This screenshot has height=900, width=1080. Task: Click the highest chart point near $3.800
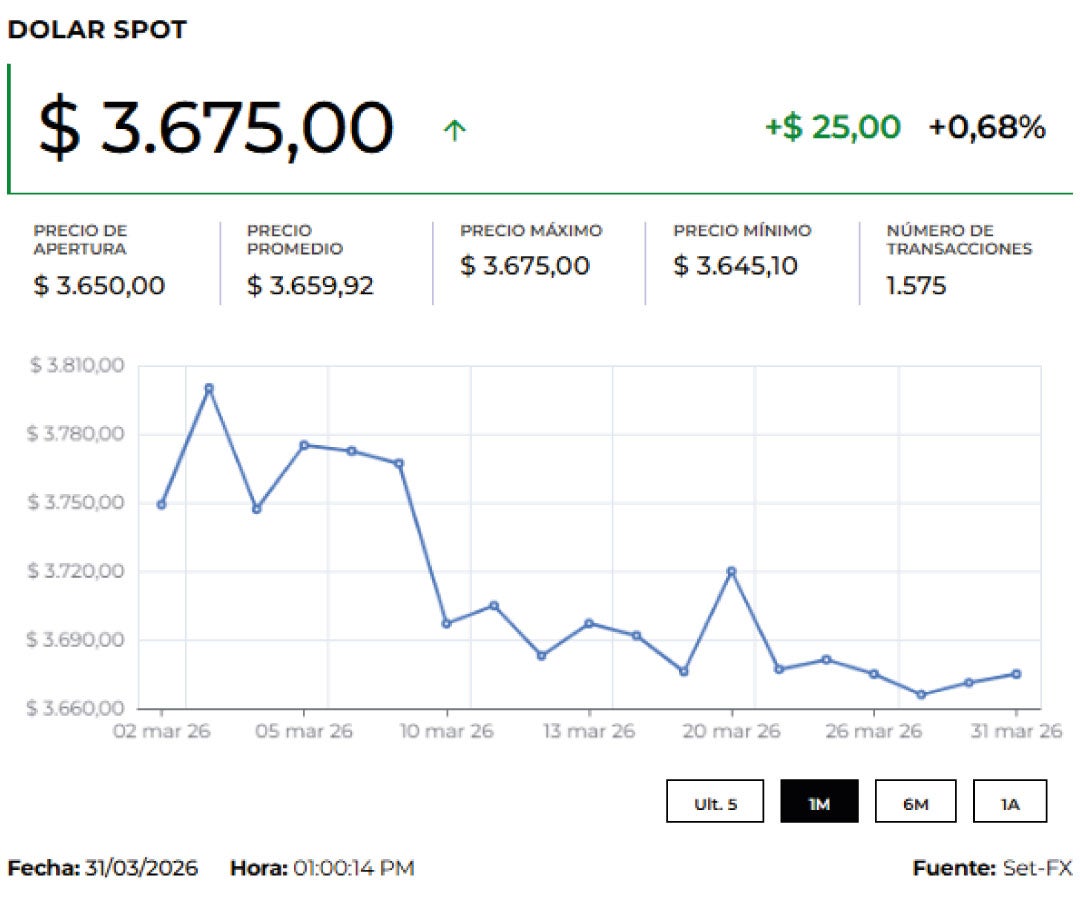coord(209,388)
